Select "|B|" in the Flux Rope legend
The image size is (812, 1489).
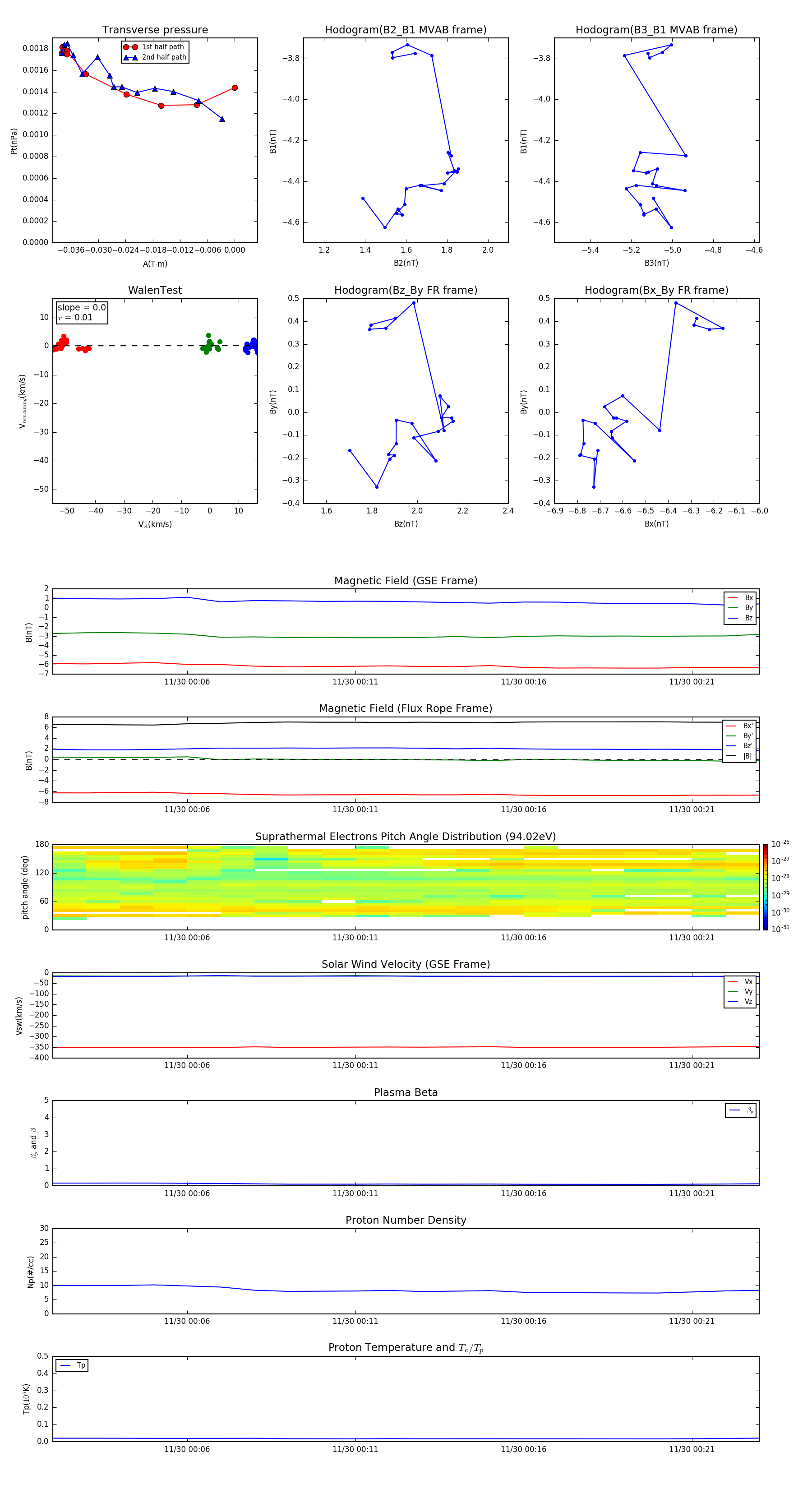coord(740,756)
